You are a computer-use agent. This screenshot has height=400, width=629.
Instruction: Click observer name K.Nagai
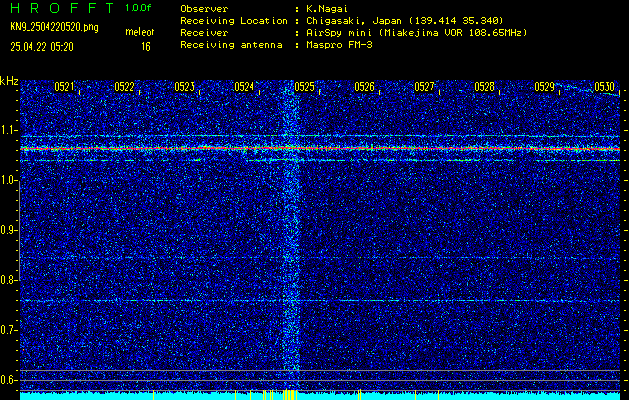click(327, 9)
